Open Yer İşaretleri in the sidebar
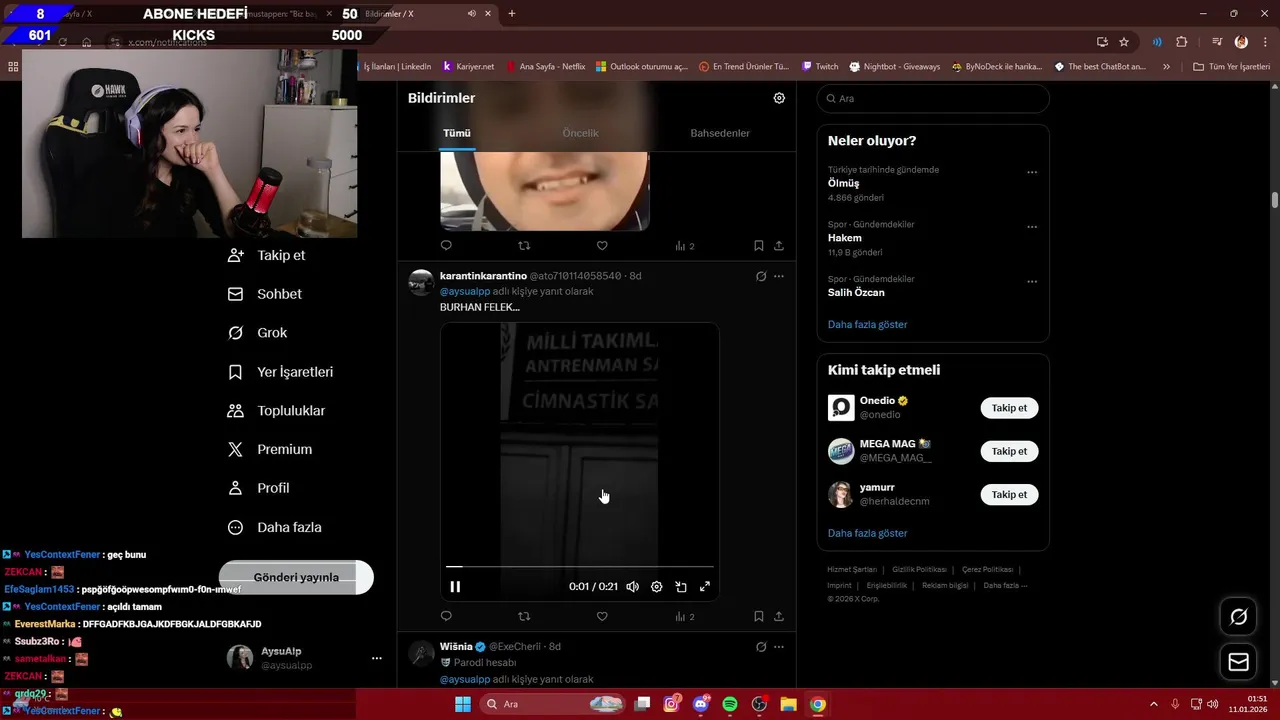1280x720 pixels. (281, 372)
